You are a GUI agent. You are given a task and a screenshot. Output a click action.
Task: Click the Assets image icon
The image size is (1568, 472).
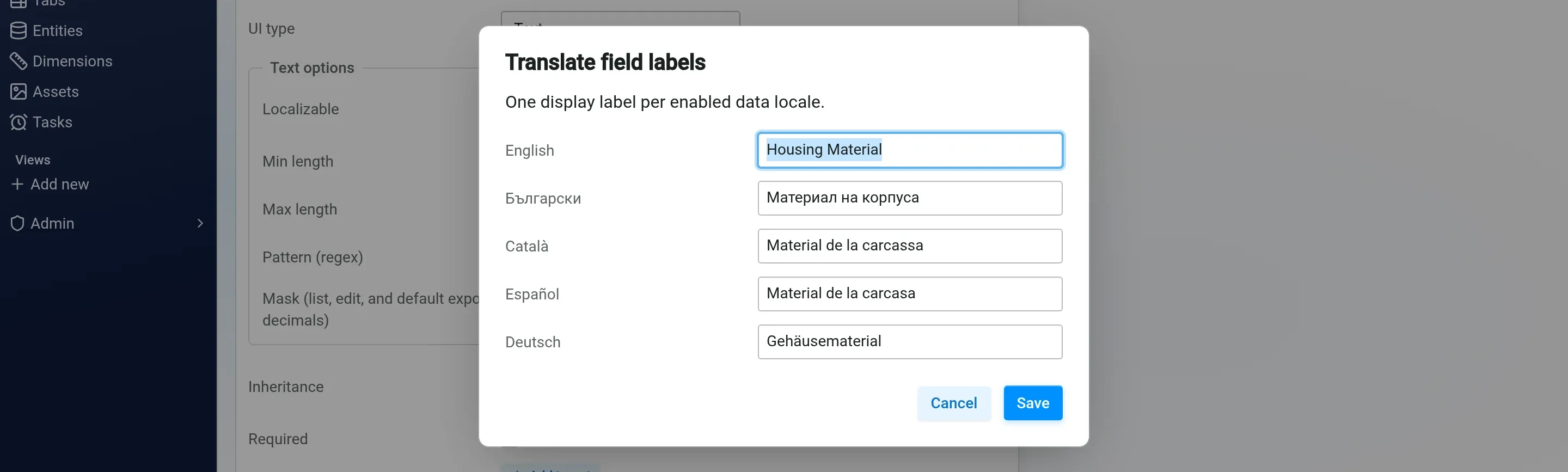click(19, 91)
